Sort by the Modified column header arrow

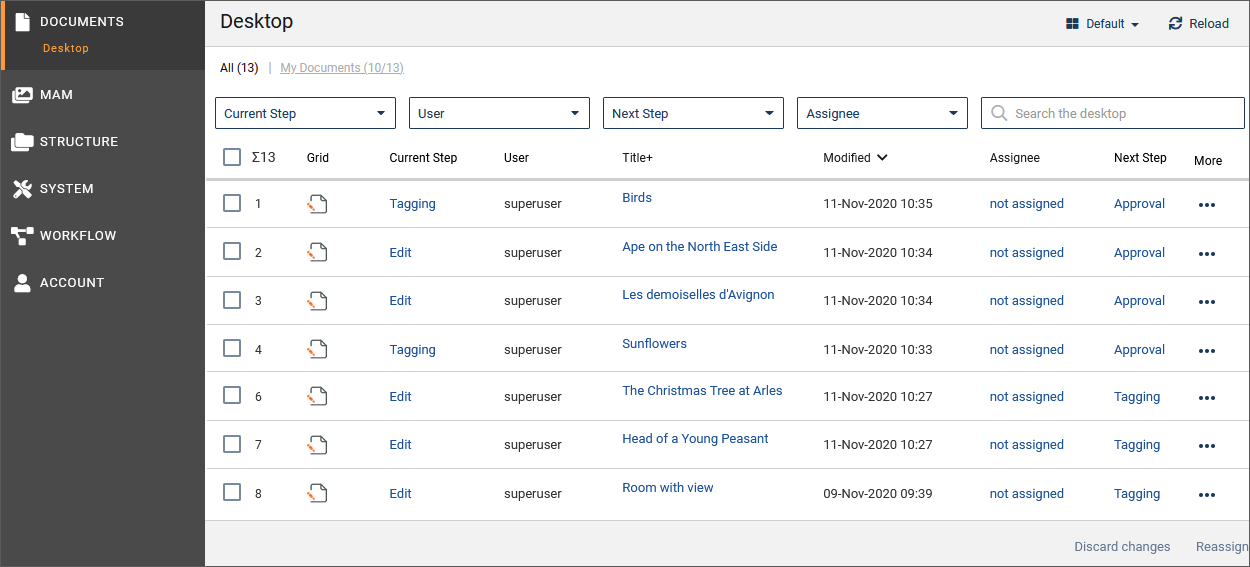pyautogui.click(x=882, y=158)
